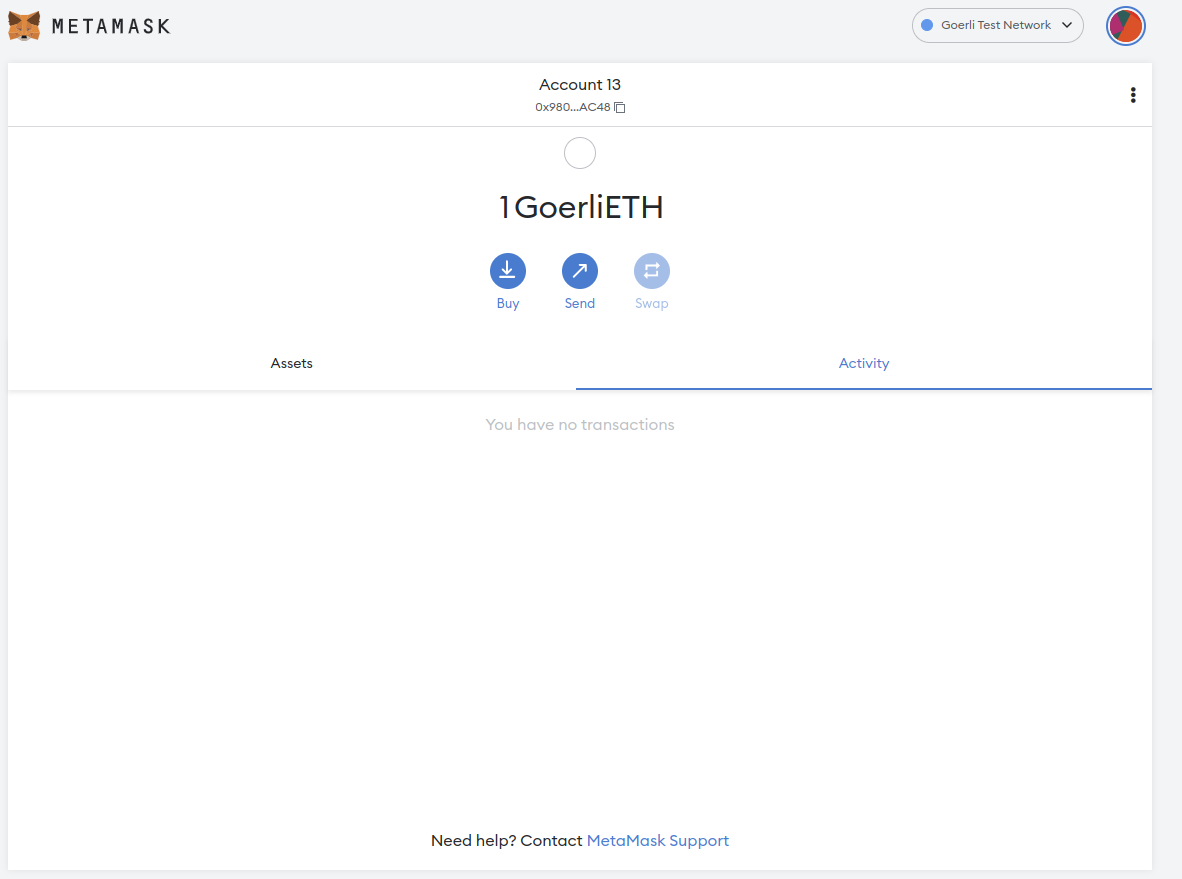Switch to the Assets tab
This screenshot has height=879, width=1182.
pyautogui.click(x=292, y=363)
